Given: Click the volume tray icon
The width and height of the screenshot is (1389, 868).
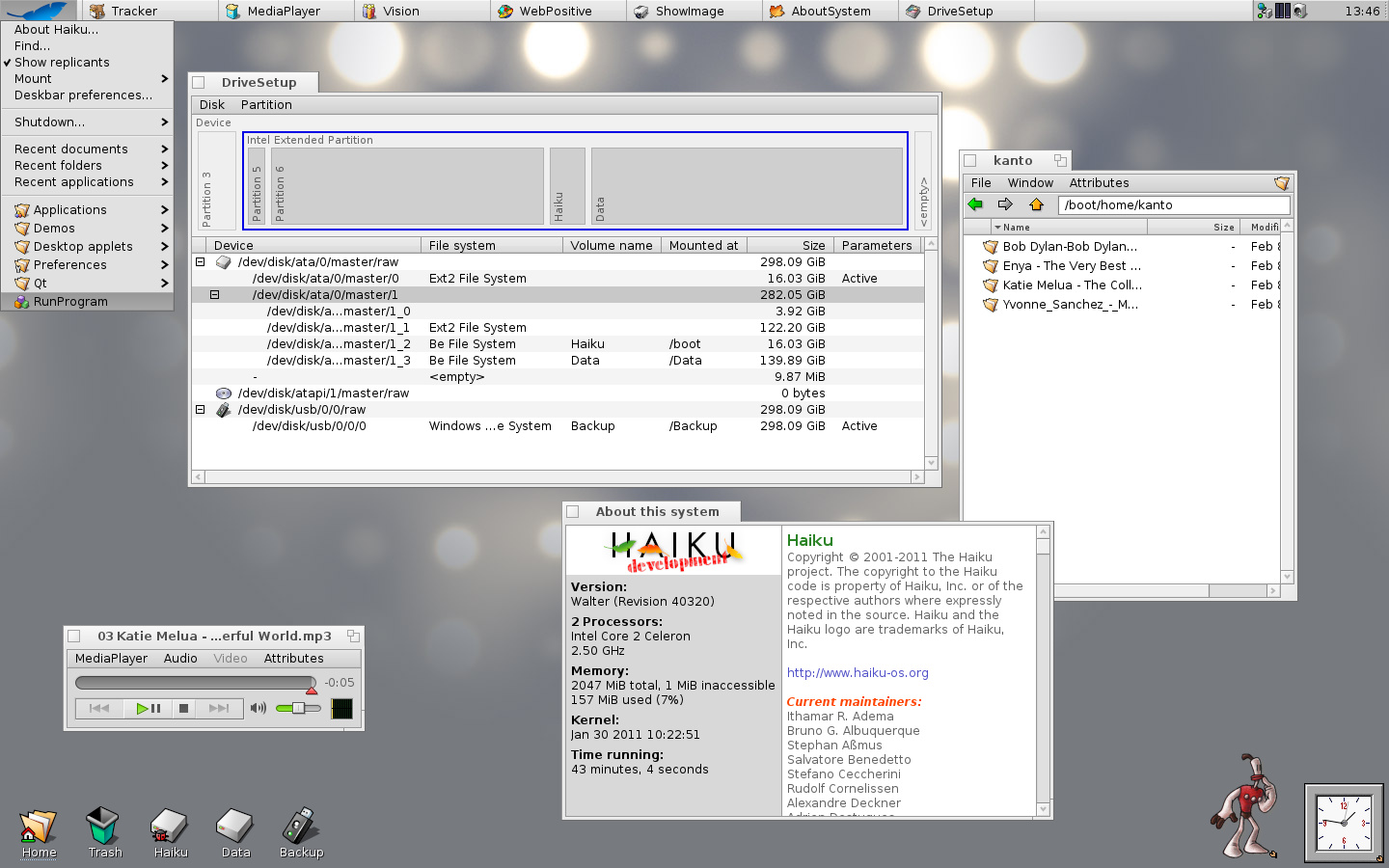Looking at the screenshot, I should pos(1300,11).
